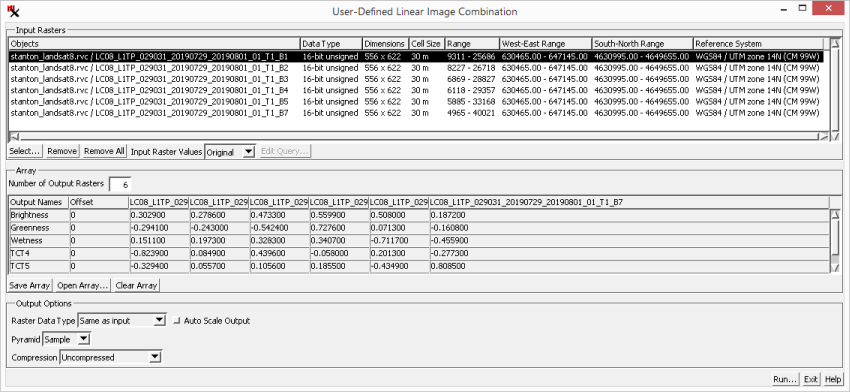Click the South-North Range column header
This screenshot has width=850, height=392.
642,44
